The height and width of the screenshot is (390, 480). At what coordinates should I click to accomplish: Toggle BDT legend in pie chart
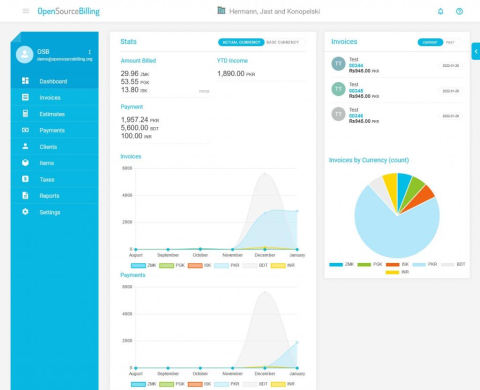(453, 264)
